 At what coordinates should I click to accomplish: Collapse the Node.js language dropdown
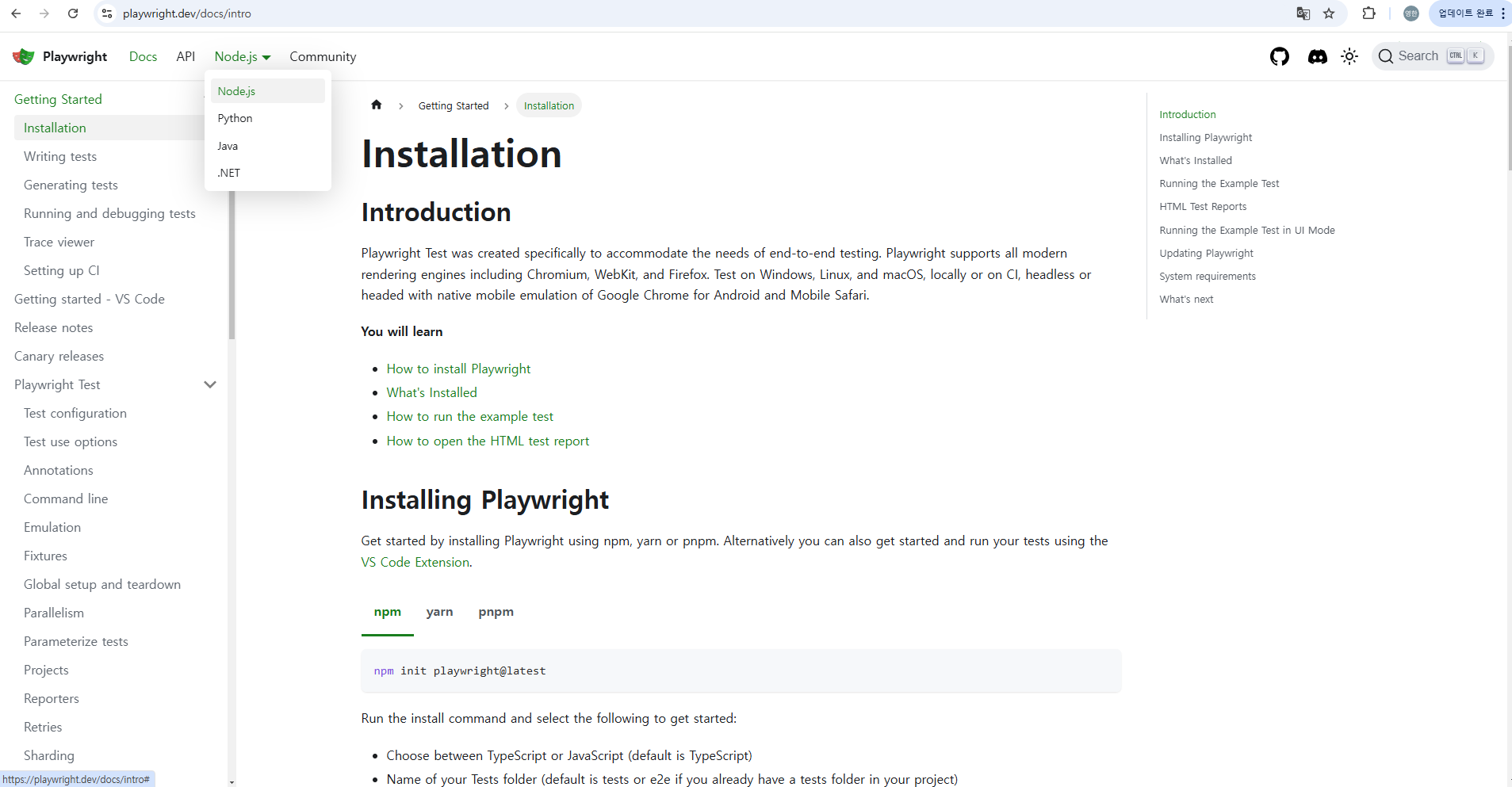click(243, 56)
